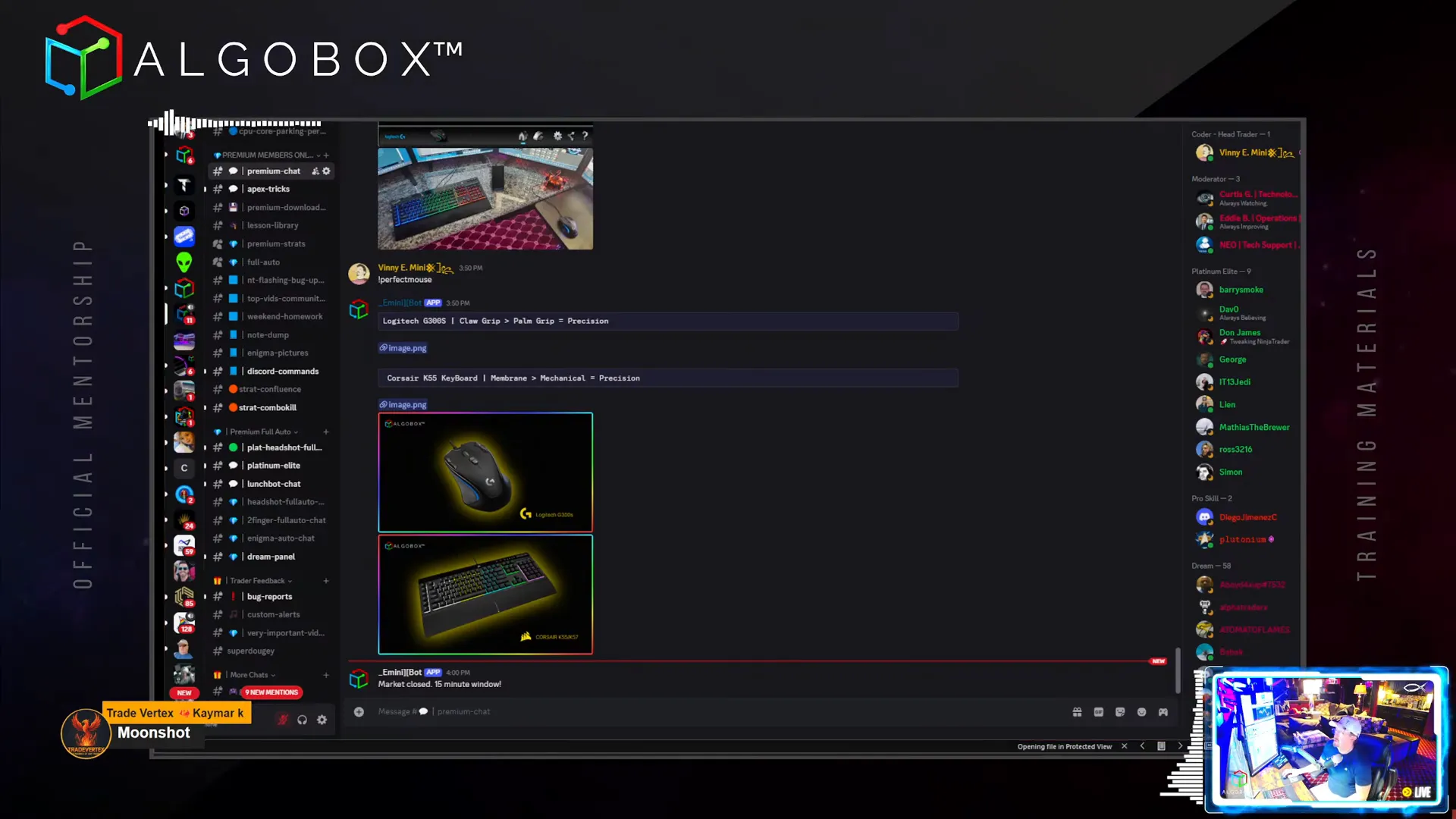Select the server icon with badge 85
The image size is (1456, 819).
pos(184,597)
